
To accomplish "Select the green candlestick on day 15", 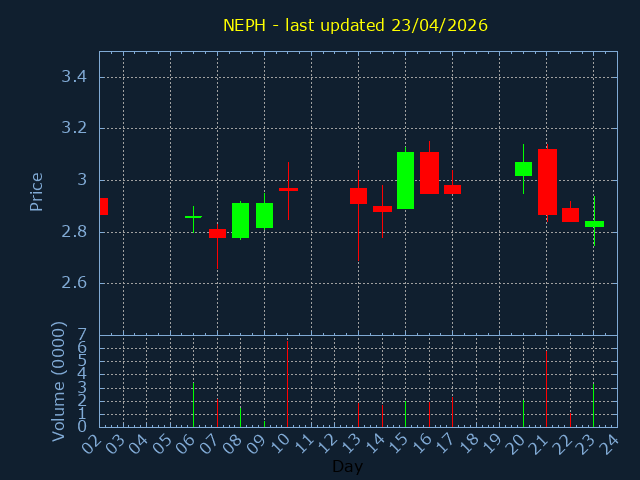I will coord(405,180).
